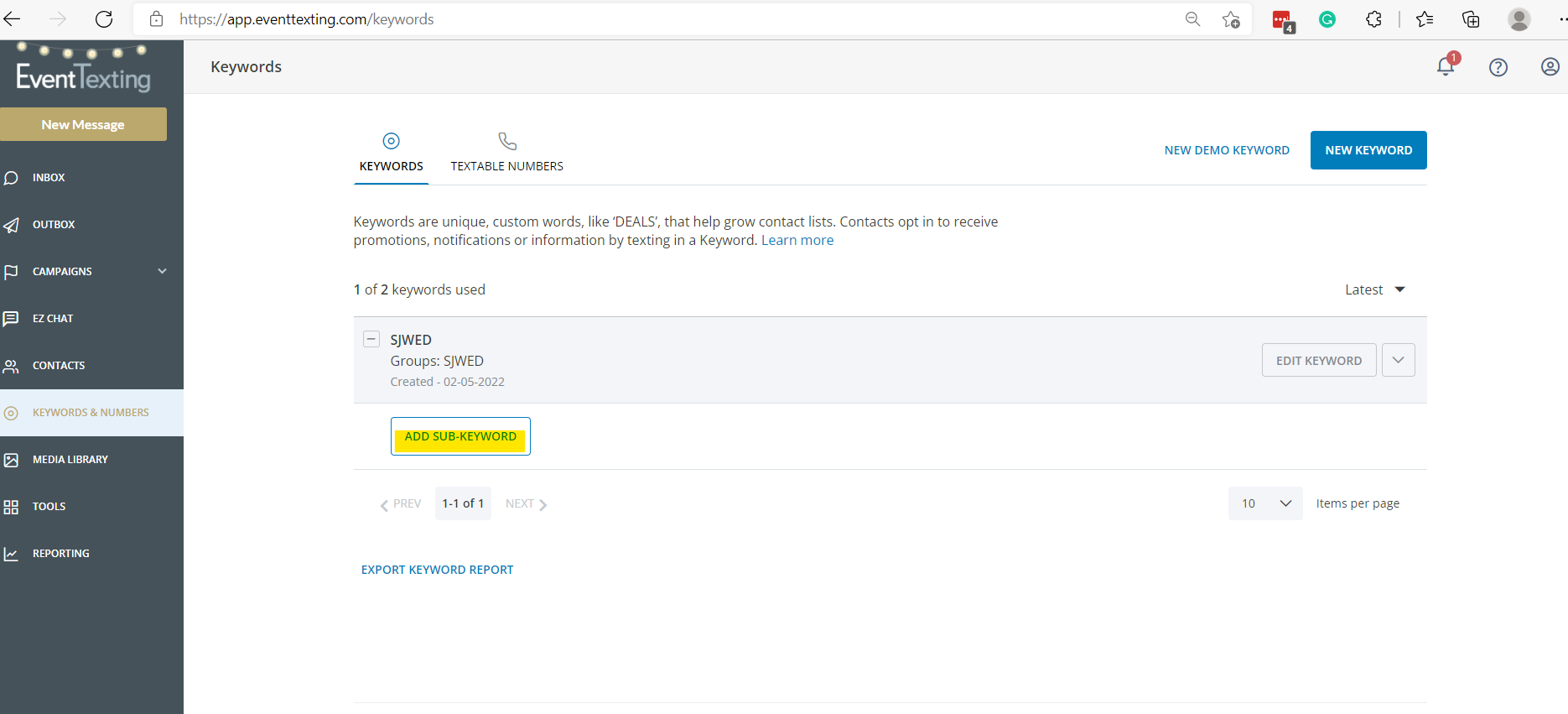The width and height of the screenshot is (1568, 714).
Task: Open the red password manager extension
Action: tap(1282, 21)
